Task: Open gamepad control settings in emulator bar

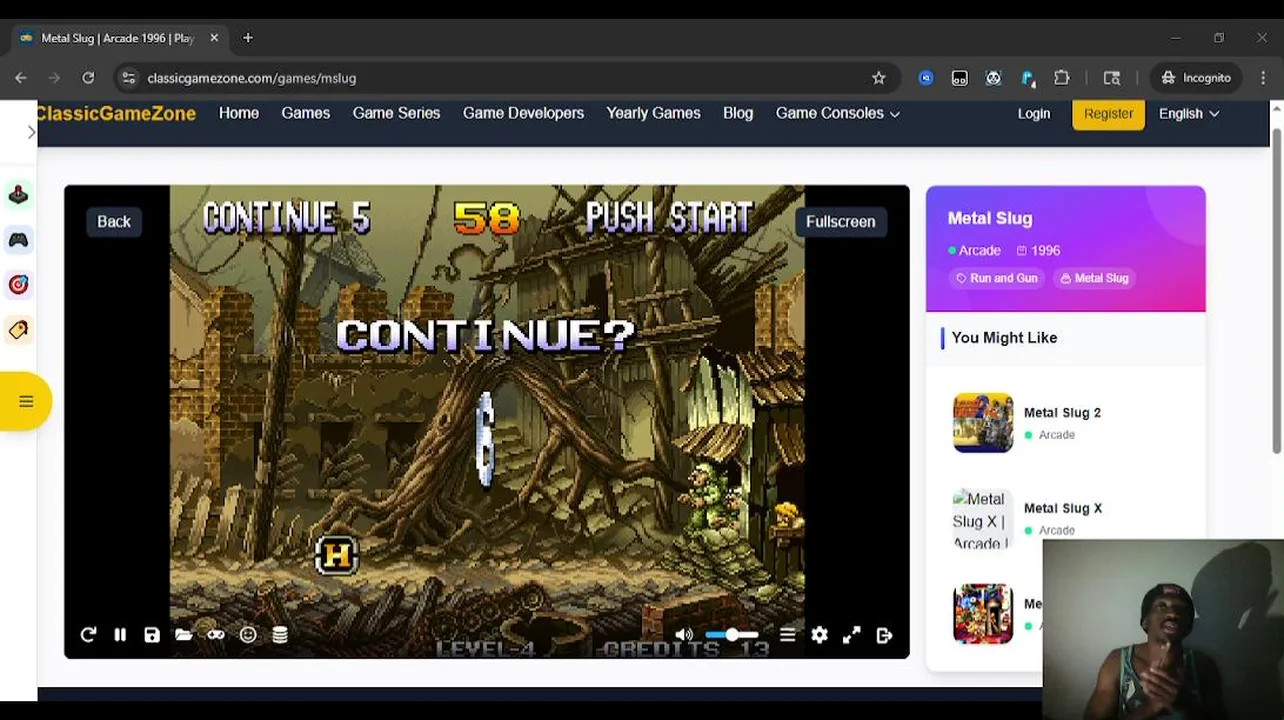Action: tap(216, 635)
